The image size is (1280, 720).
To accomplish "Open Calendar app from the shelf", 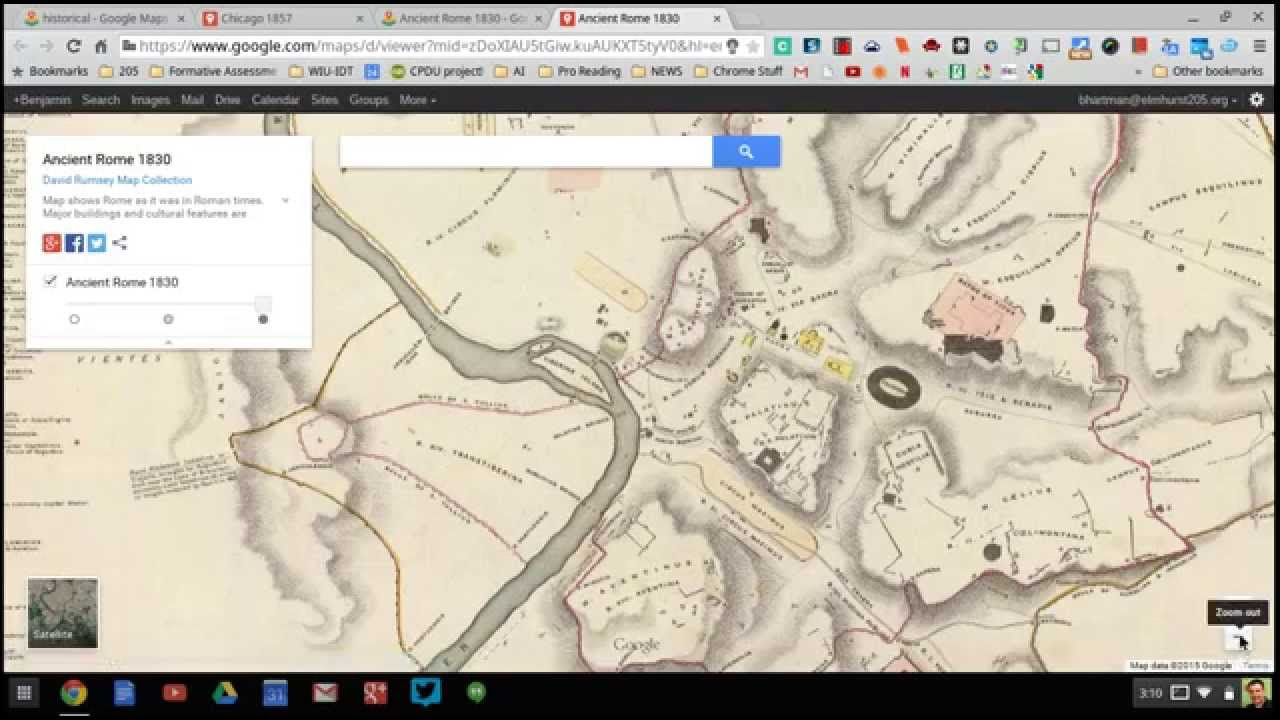I will coord(275,693).
